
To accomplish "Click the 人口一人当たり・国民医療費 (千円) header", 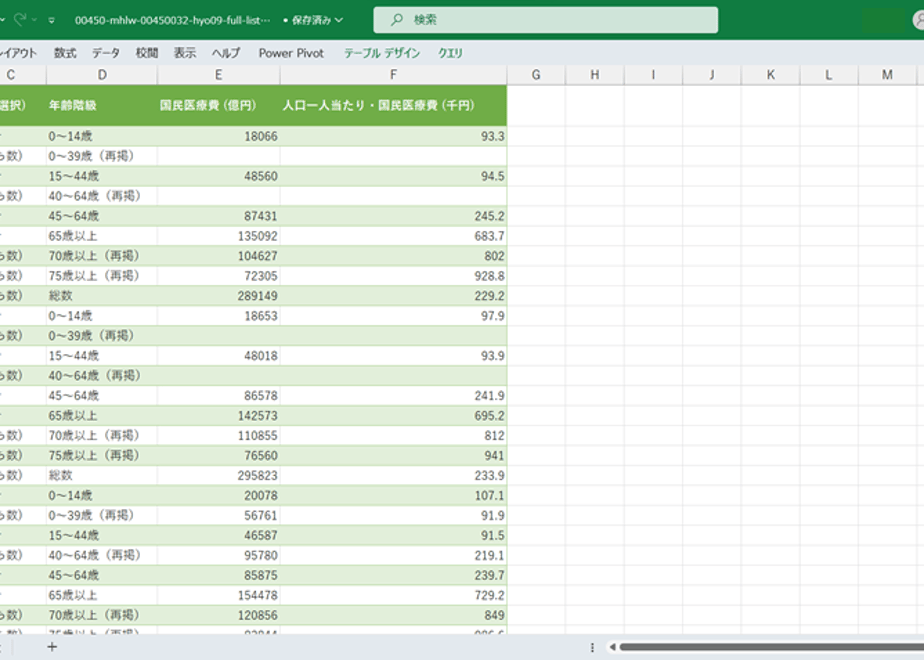I will 393,105.
